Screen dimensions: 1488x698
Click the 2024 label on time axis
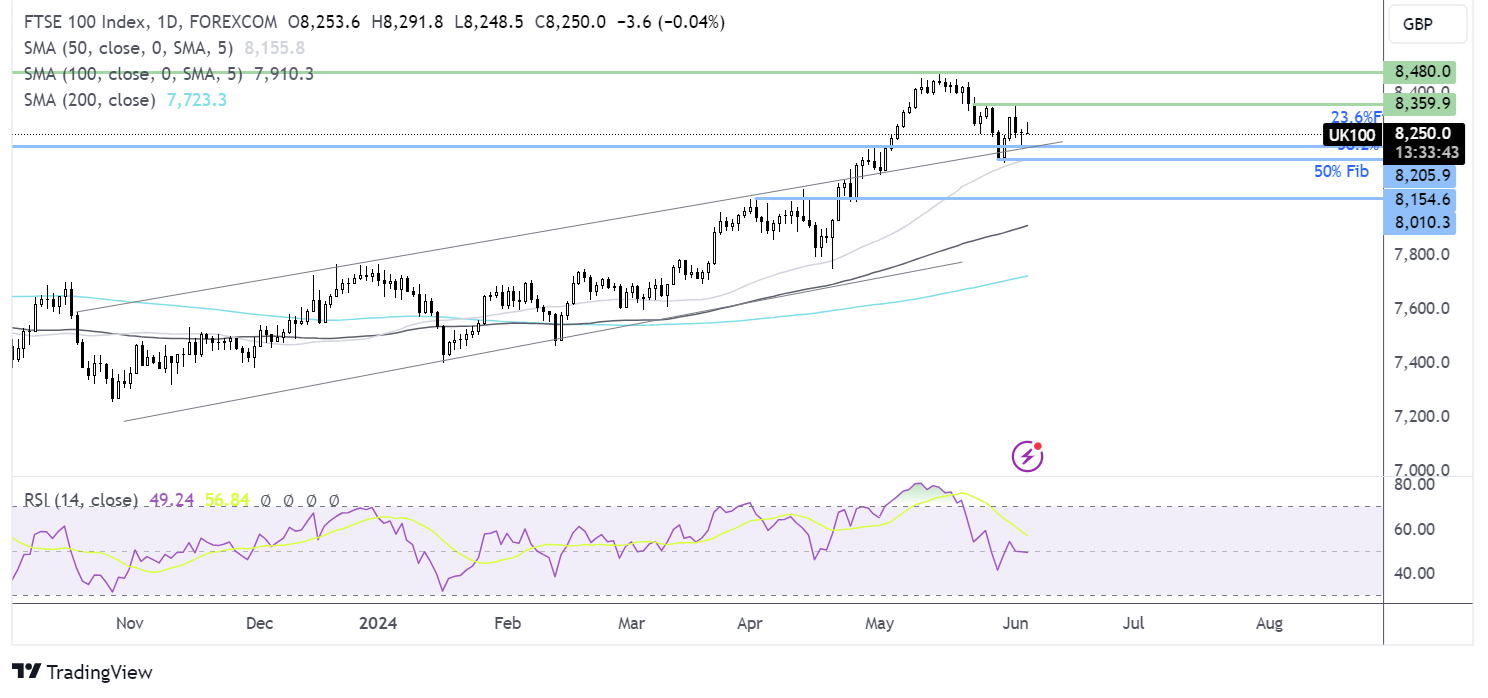(x=378, y=624)
